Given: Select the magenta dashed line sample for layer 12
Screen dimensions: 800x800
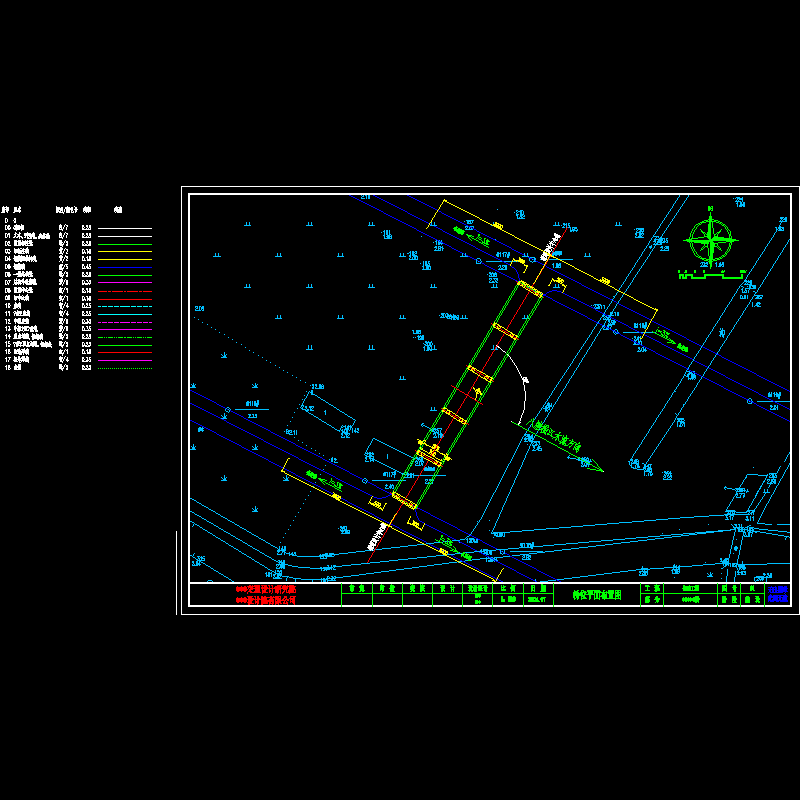Looking at the screenshot, I should pyautogui.click(x=124, y=322).
